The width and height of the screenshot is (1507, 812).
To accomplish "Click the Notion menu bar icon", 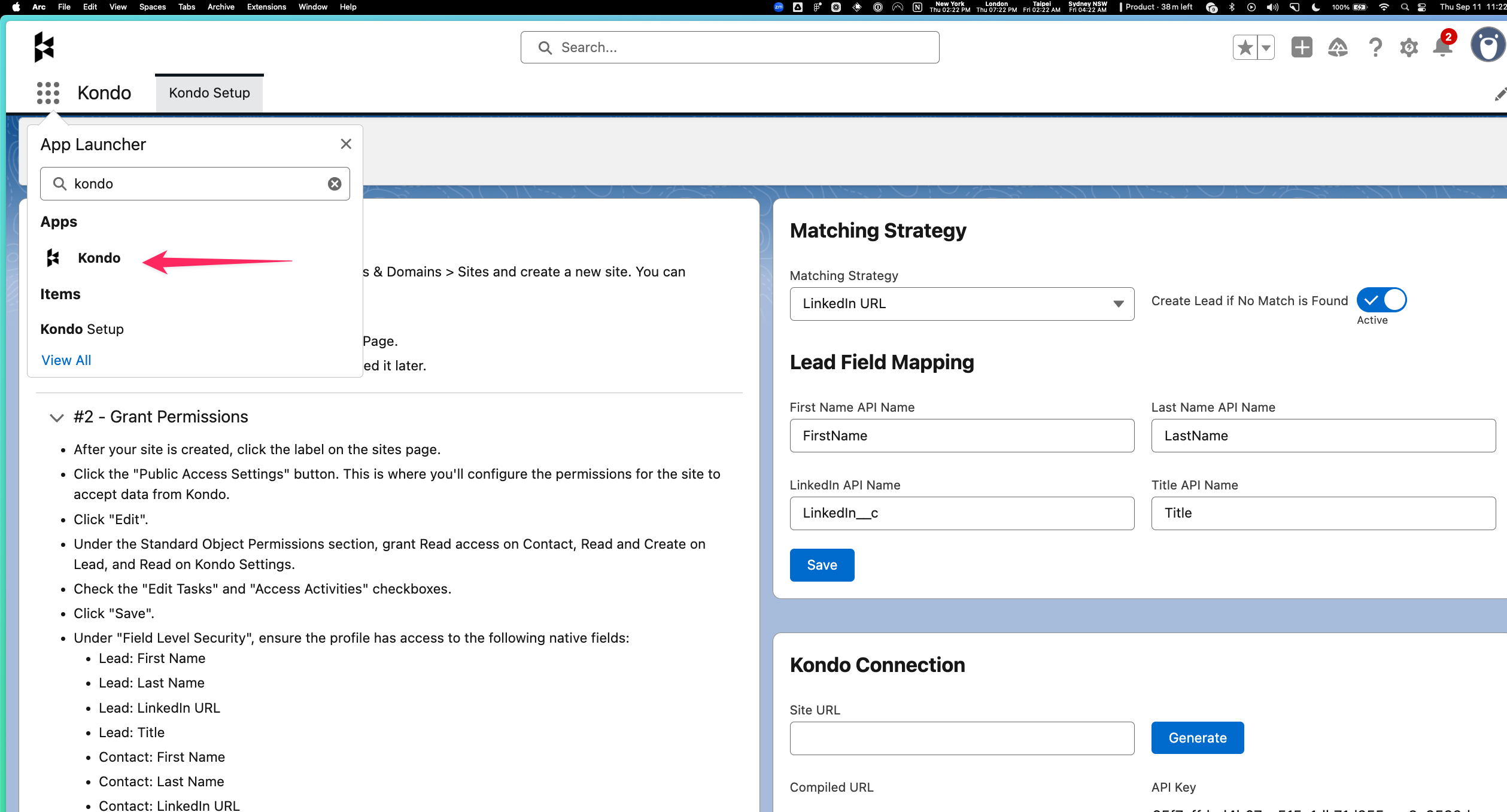I will pyautogui.click(x=917, y=7).
